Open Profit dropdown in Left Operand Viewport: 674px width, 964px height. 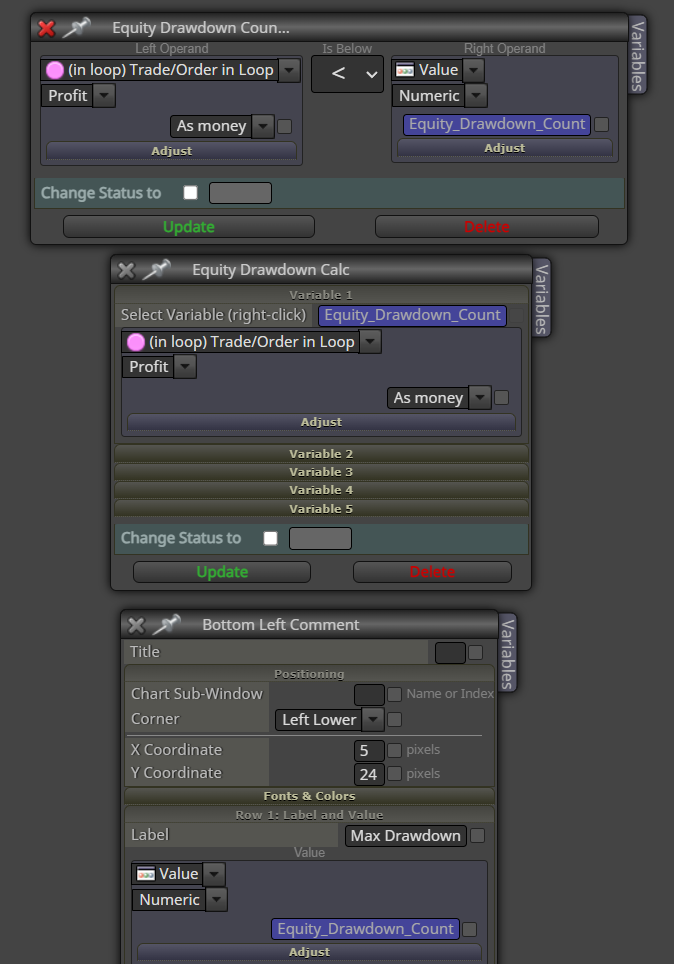[x=105, y=96]
